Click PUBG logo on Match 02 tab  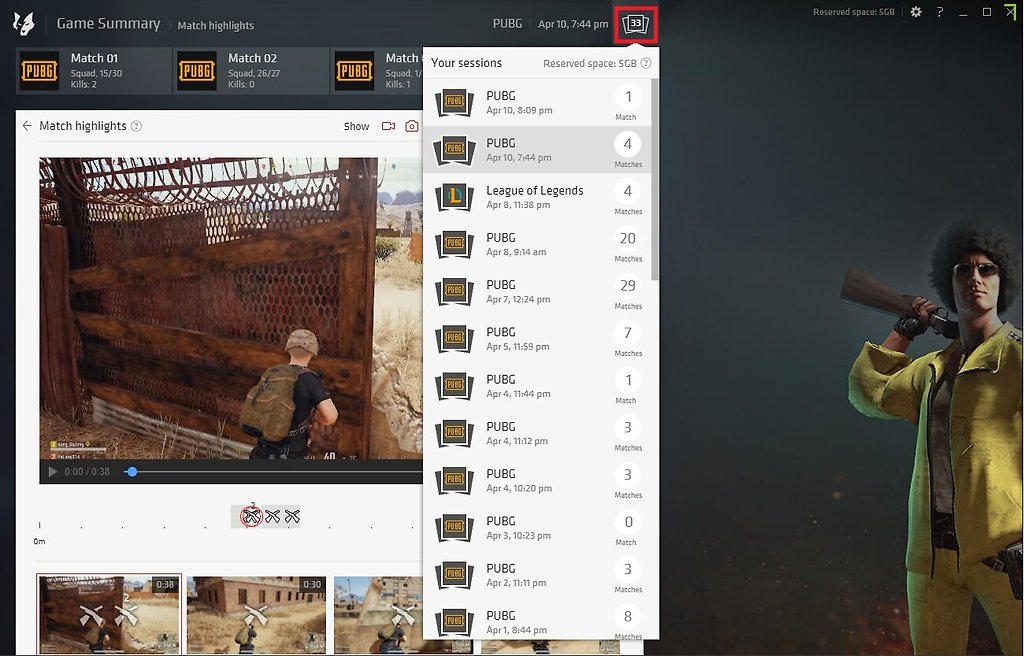[x=197, y=71]
